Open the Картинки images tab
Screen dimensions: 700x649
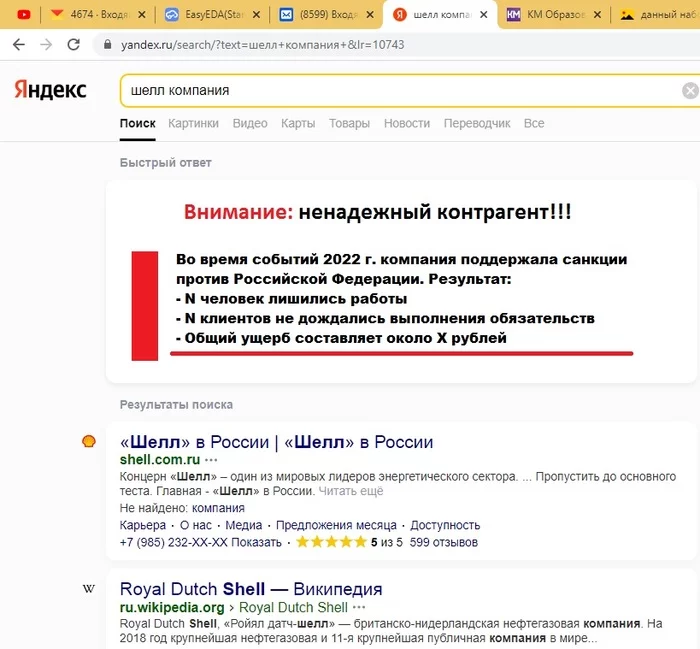coord(193,124)
